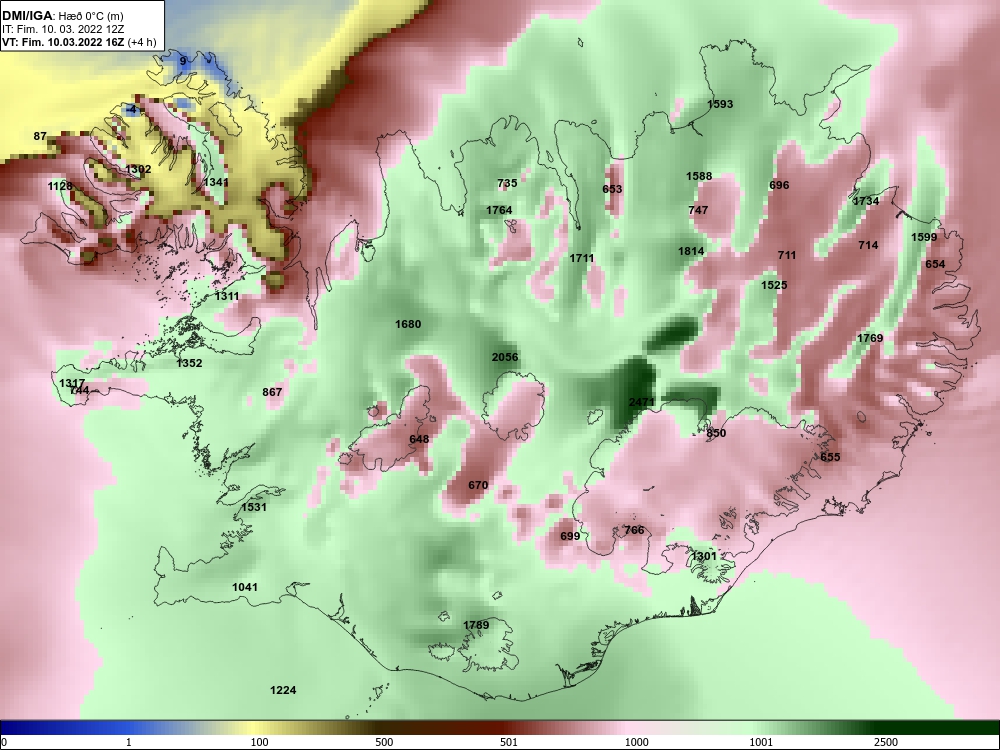Viewport: 1000px width, 750px height.
Task: Select the 1041 height label
Action: pyautogui.click(x=245, y=587)
